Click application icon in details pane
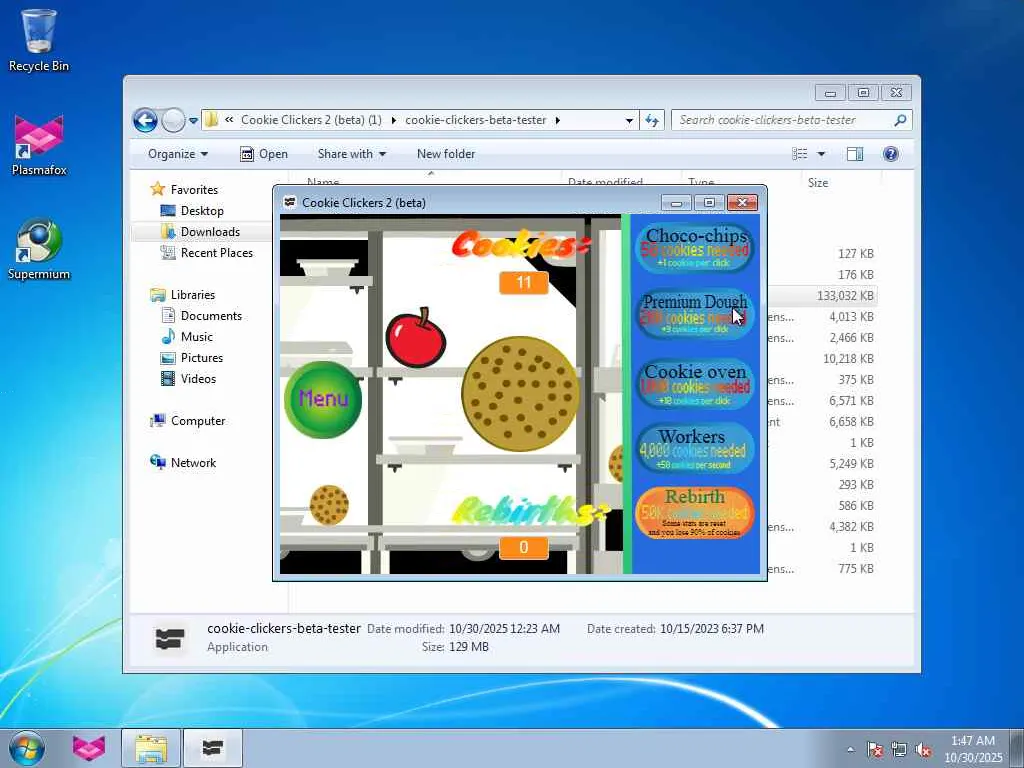Viewport: 1024px width, 768px height. 170,639
